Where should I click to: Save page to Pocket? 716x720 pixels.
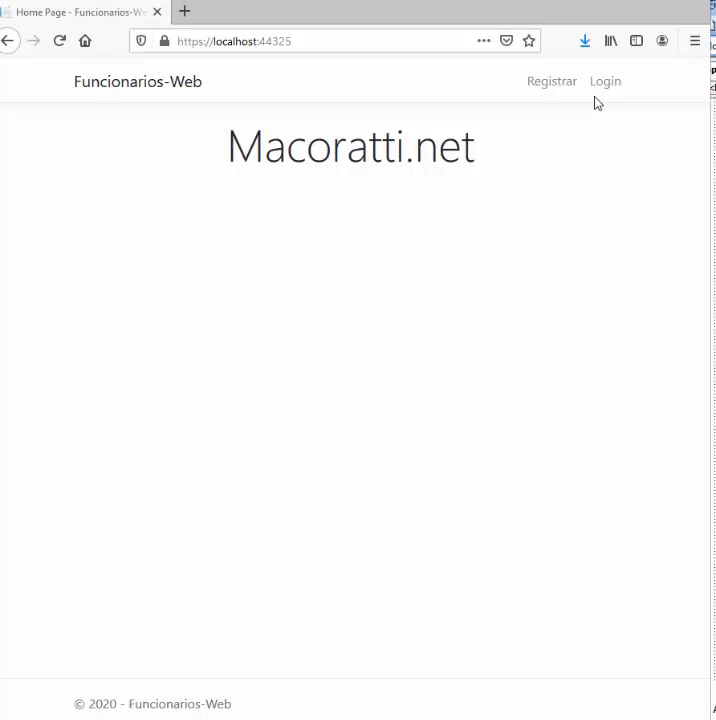coord(506,41)
